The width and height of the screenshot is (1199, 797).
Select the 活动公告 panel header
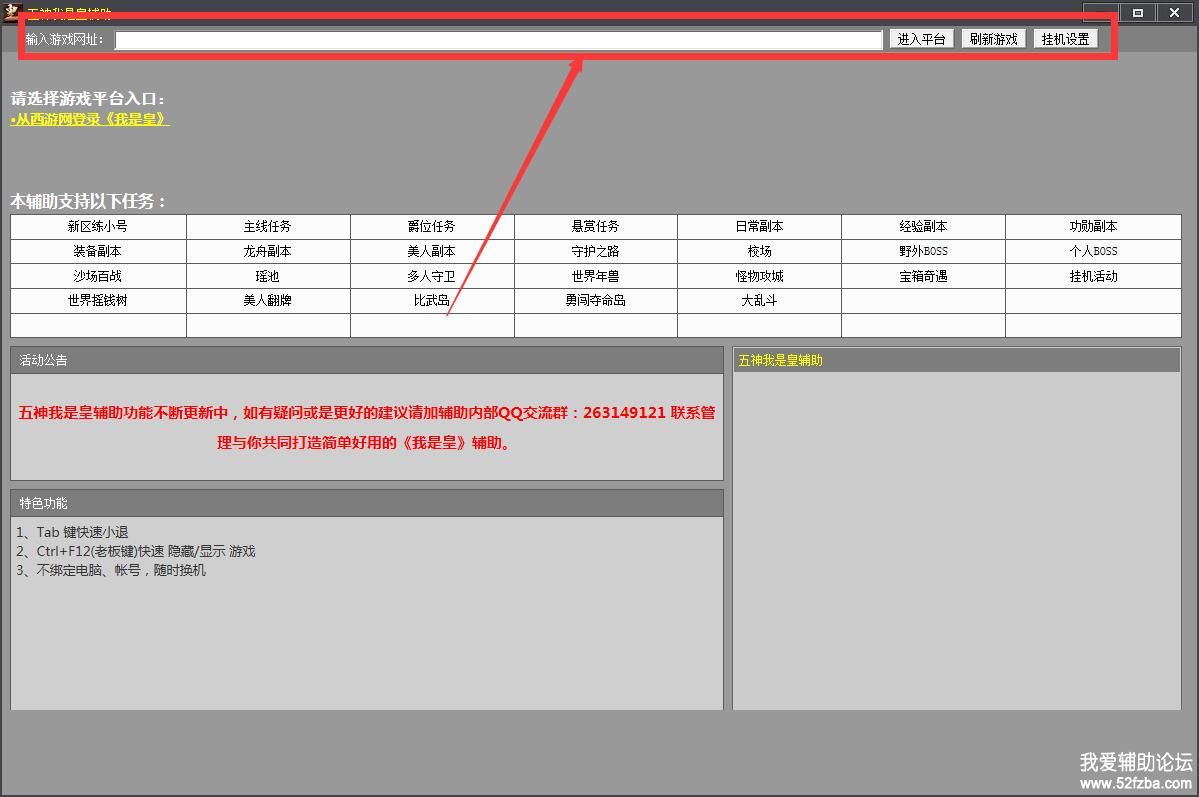coord(366,360)
